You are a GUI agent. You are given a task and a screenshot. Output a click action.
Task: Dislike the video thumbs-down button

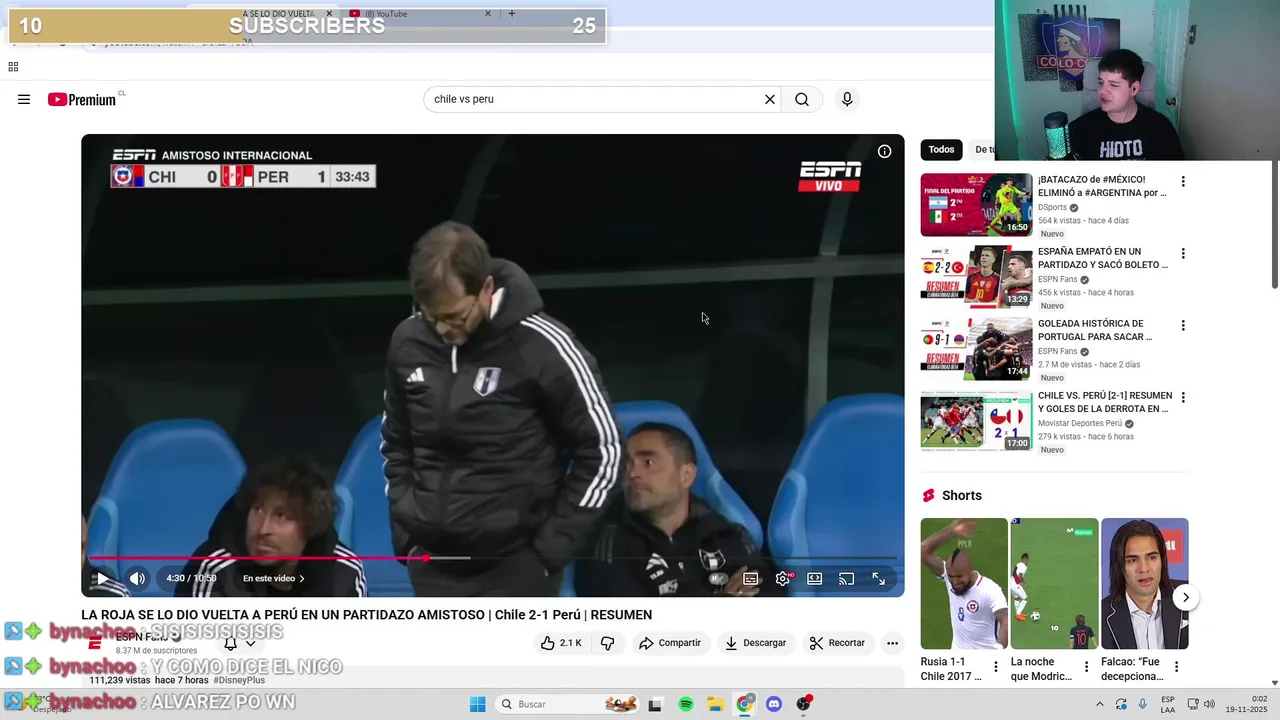click(607, 643)
